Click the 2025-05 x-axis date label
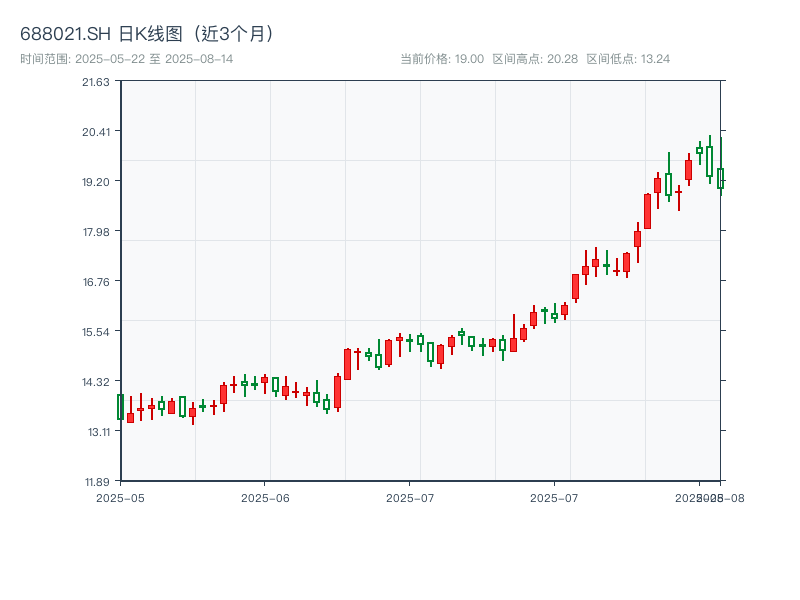The width and height of the screenshot is (800, 600). pyautogui.click(x=120, y=497)
